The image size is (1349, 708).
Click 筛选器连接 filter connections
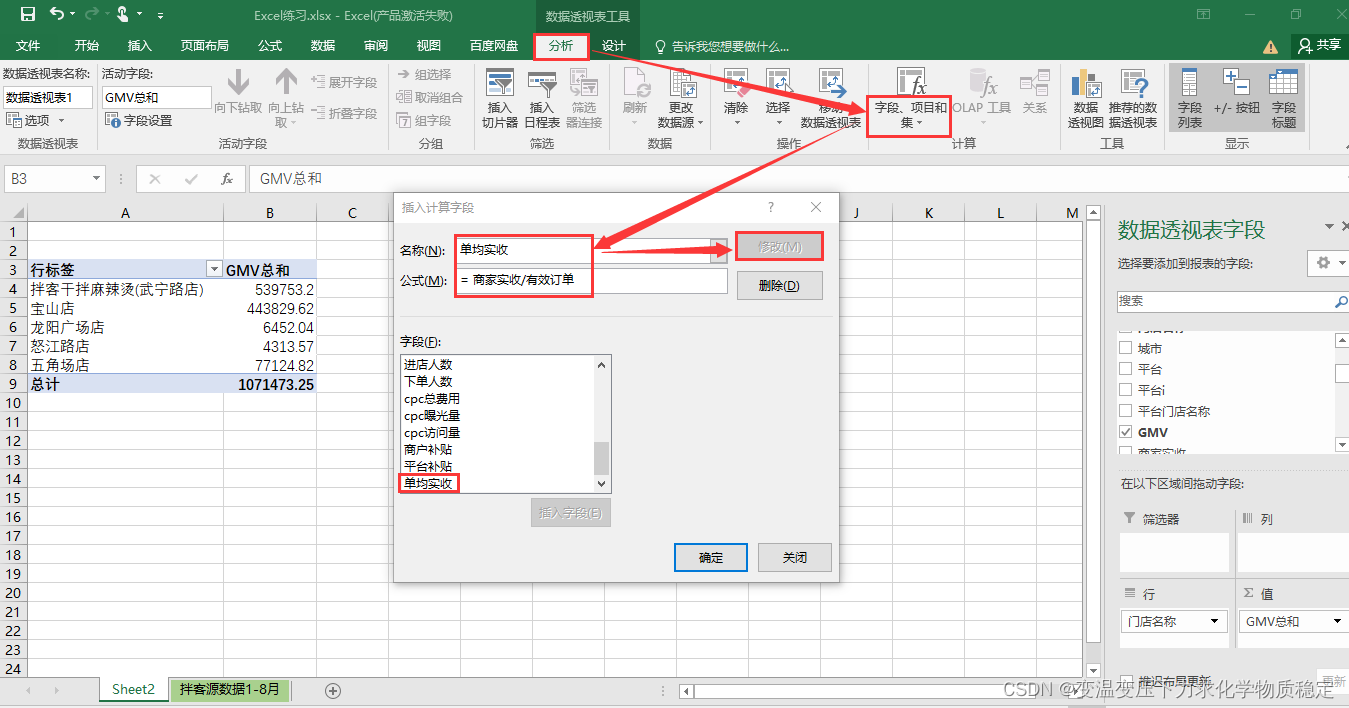584,98
